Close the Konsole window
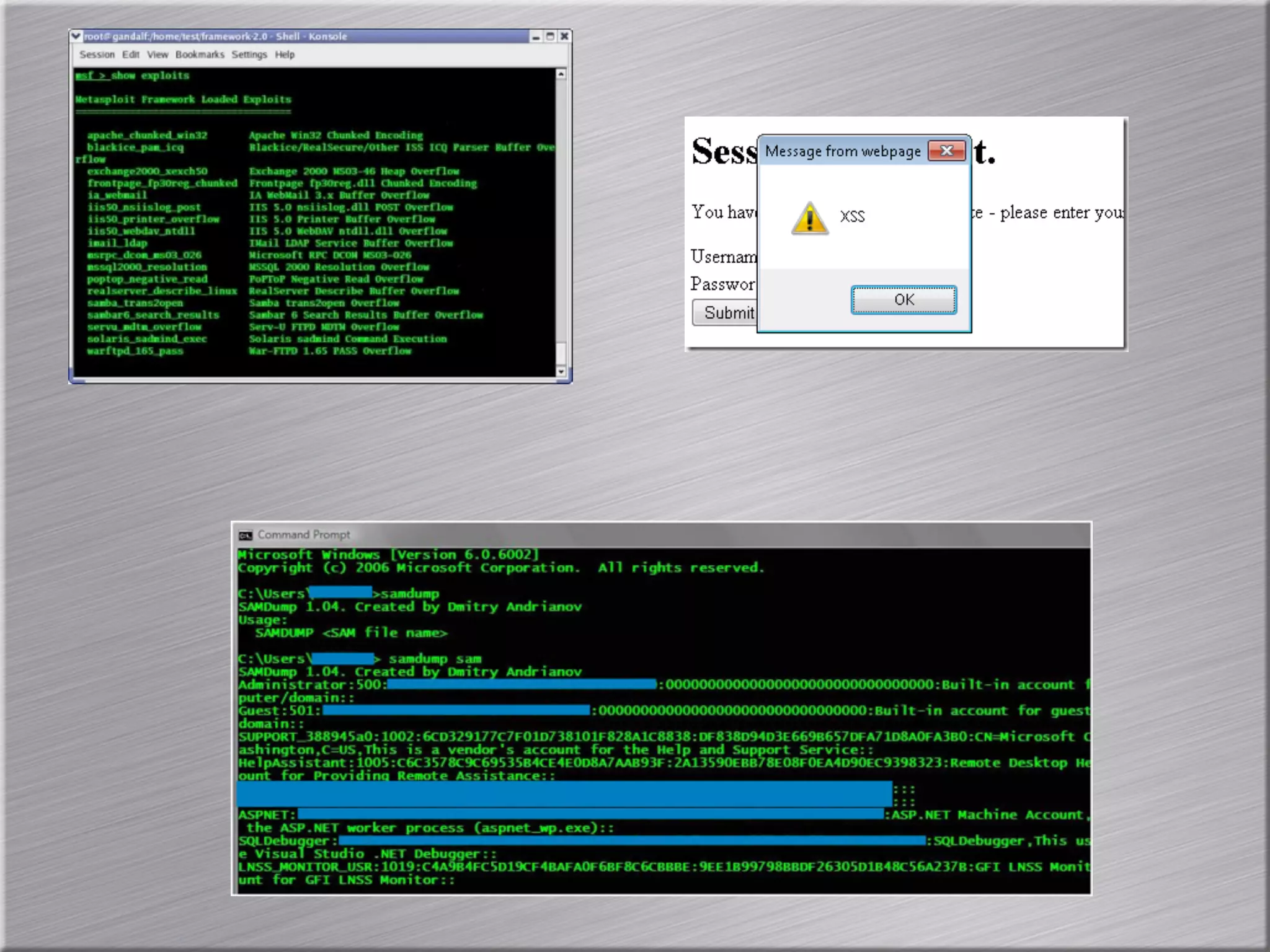This screenshot has width=1270, height=952. point(564,37)
